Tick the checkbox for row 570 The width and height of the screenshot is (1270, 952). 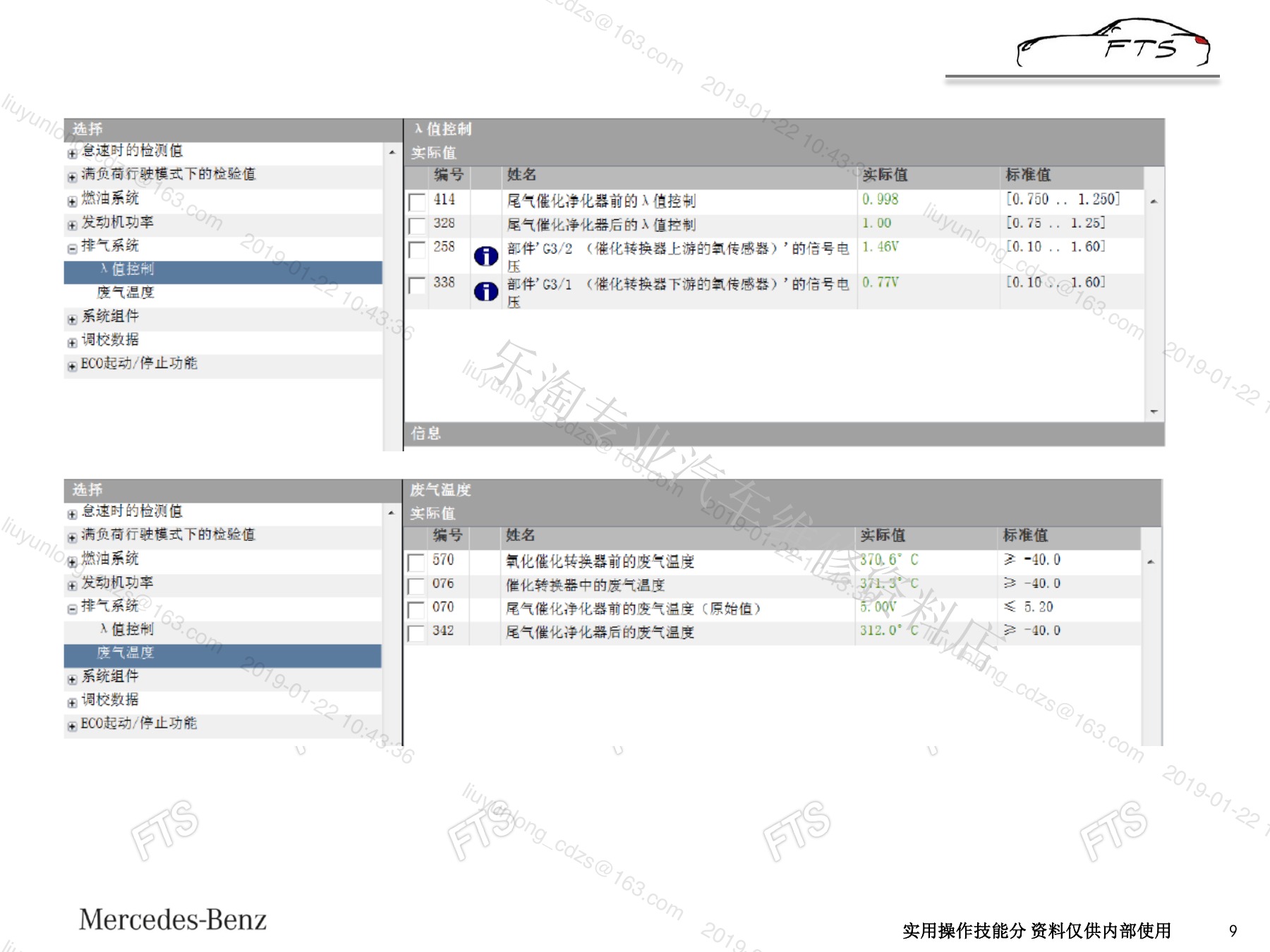416,562
